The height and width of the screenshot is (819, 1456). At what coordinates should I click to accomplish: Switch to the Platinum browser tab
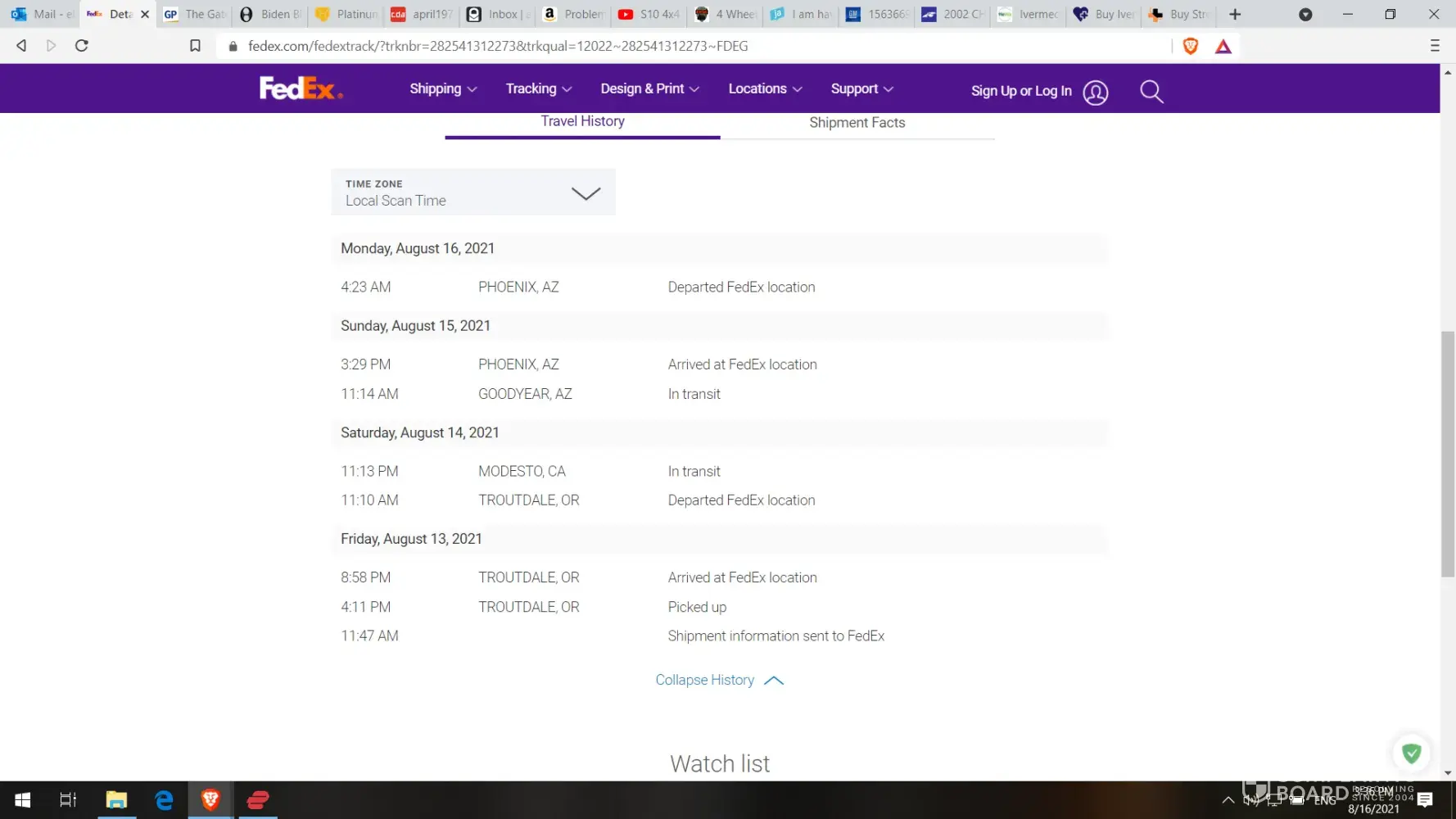(x=346, y=14)
